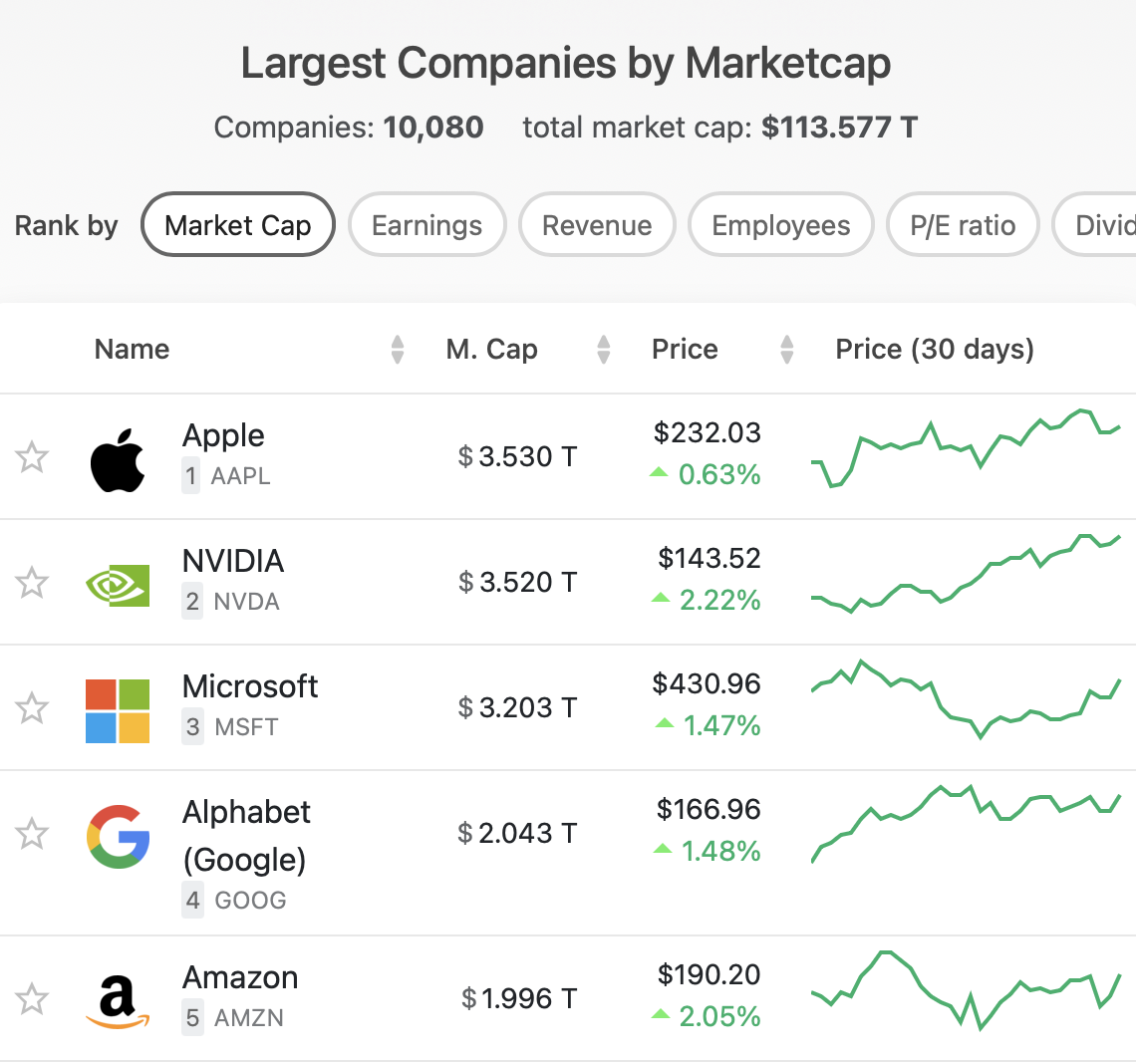The width and height of the screenshot is (1136, 1064).
Task: Open the Microsoft company name link
Action: (250, 685)
